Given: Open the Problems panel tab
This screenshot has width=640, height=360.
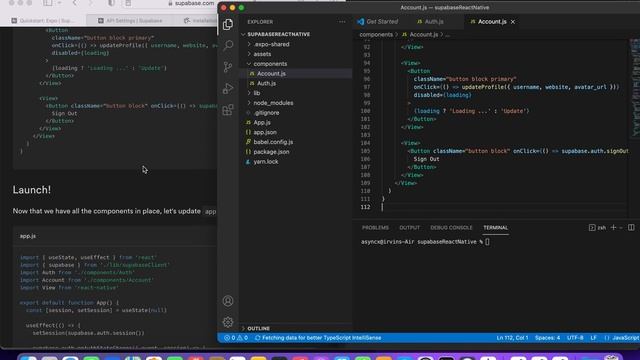Looking at the screenshot, I should 375,228.
